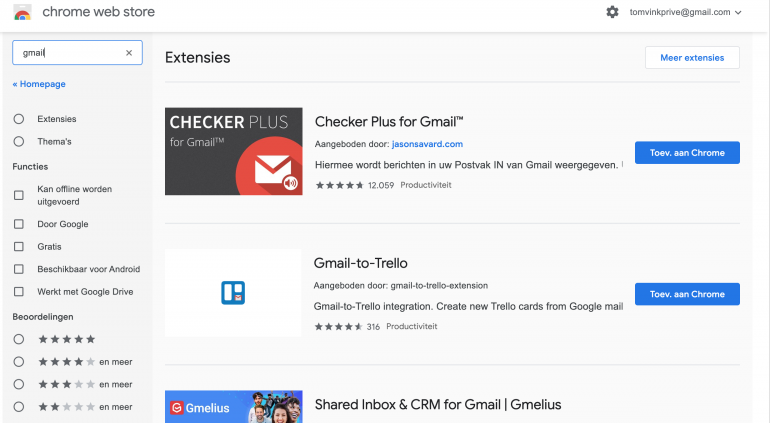This screenshot has width=770, height=423.
Task: Check Beschikbaar voor Android
Action: (x=19, y=269)
